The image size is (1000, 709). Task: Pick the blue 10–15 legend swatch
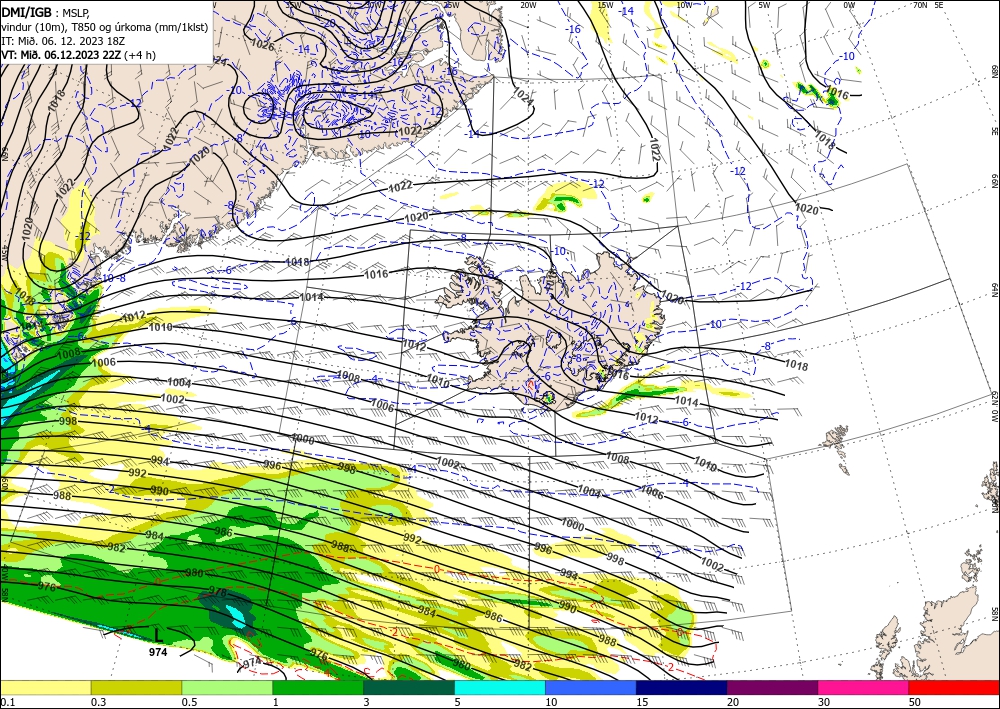point(591,687)
